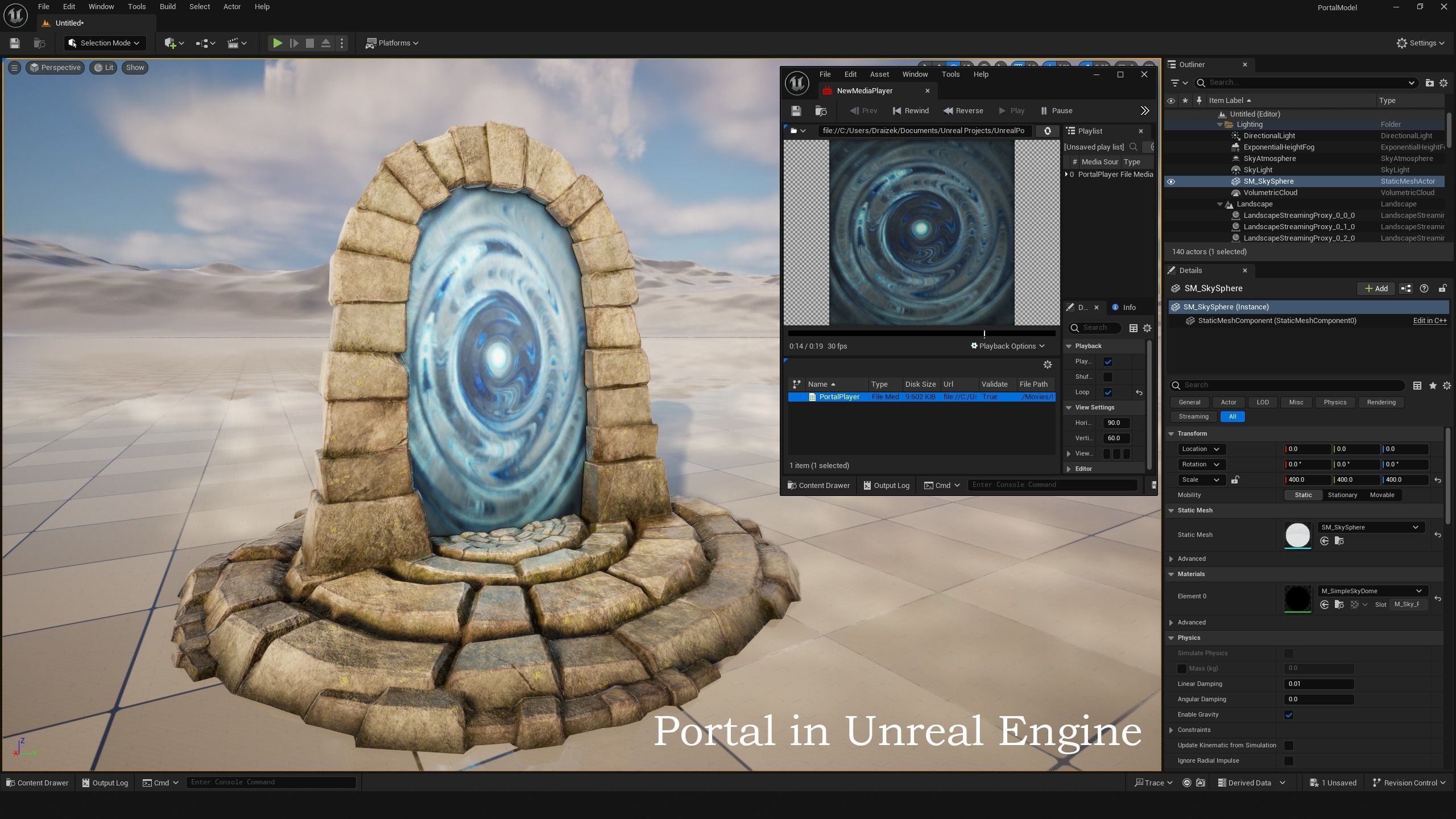
Task: Toggle the Details panel lock icon
Action: tap(1442, 289)
